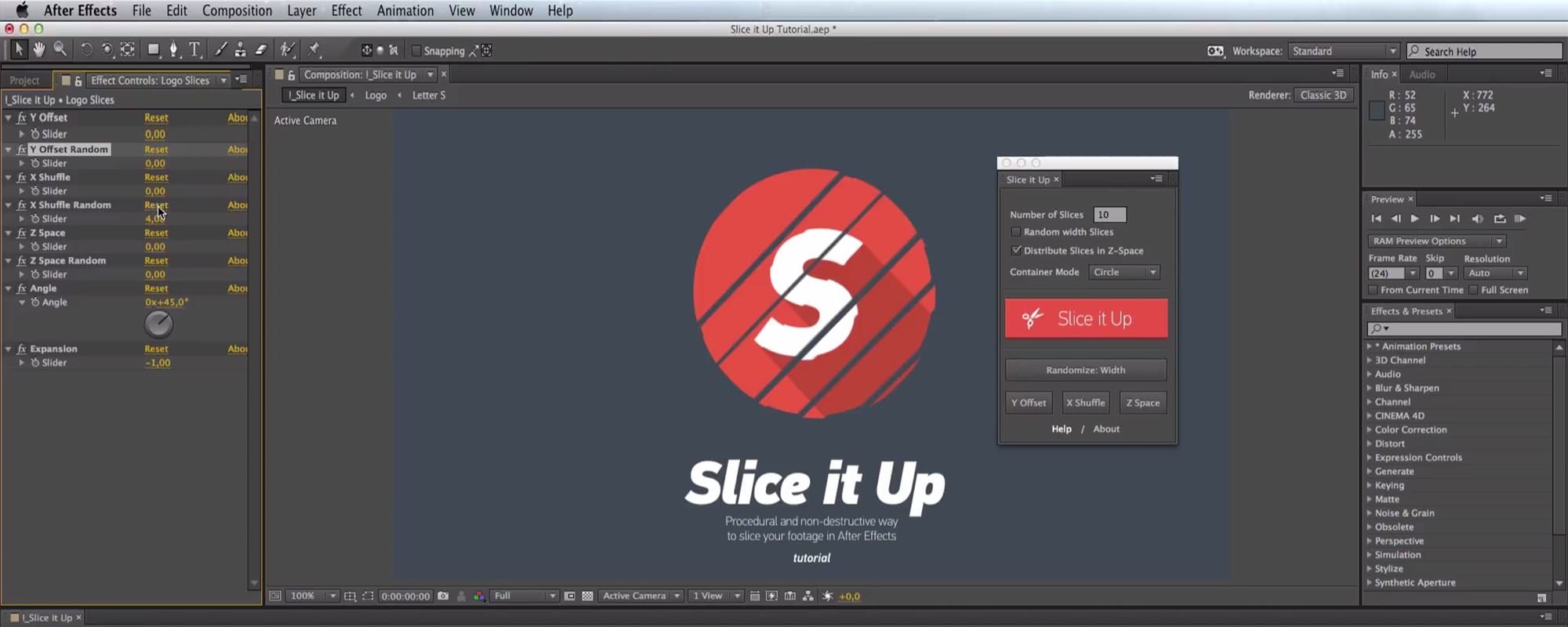Select the Type text tool

click(x=194, y=49)
